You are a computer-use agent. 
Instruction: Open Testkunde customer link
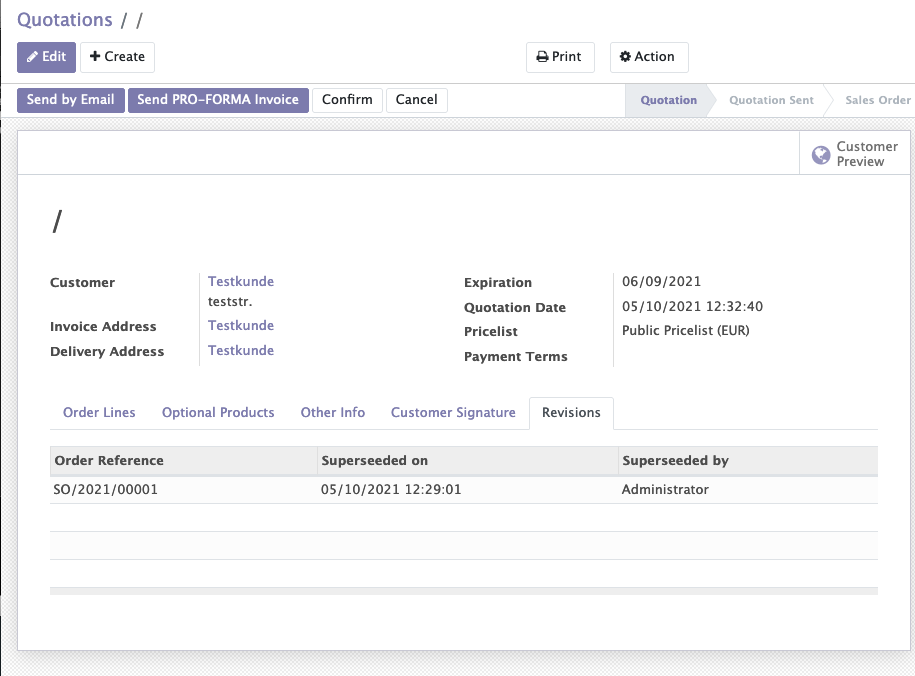[x=241, y=281]
